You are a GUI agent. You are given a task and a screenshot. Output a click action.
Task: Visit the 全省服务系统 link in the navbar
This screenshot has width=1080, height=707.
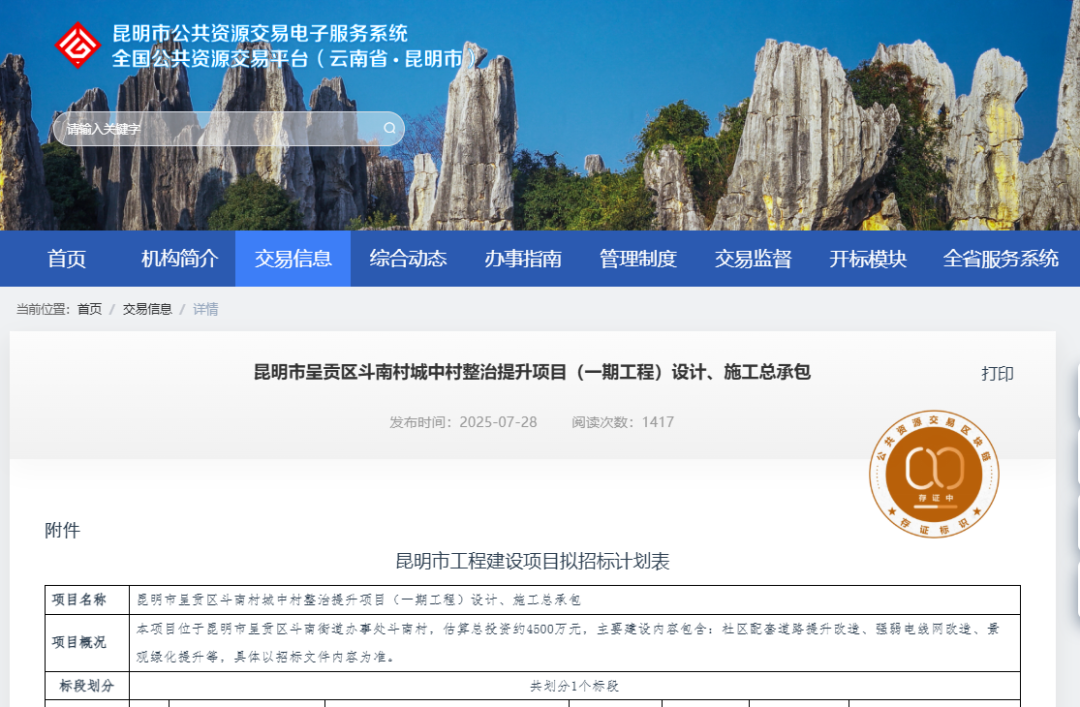coord(1000,259)
